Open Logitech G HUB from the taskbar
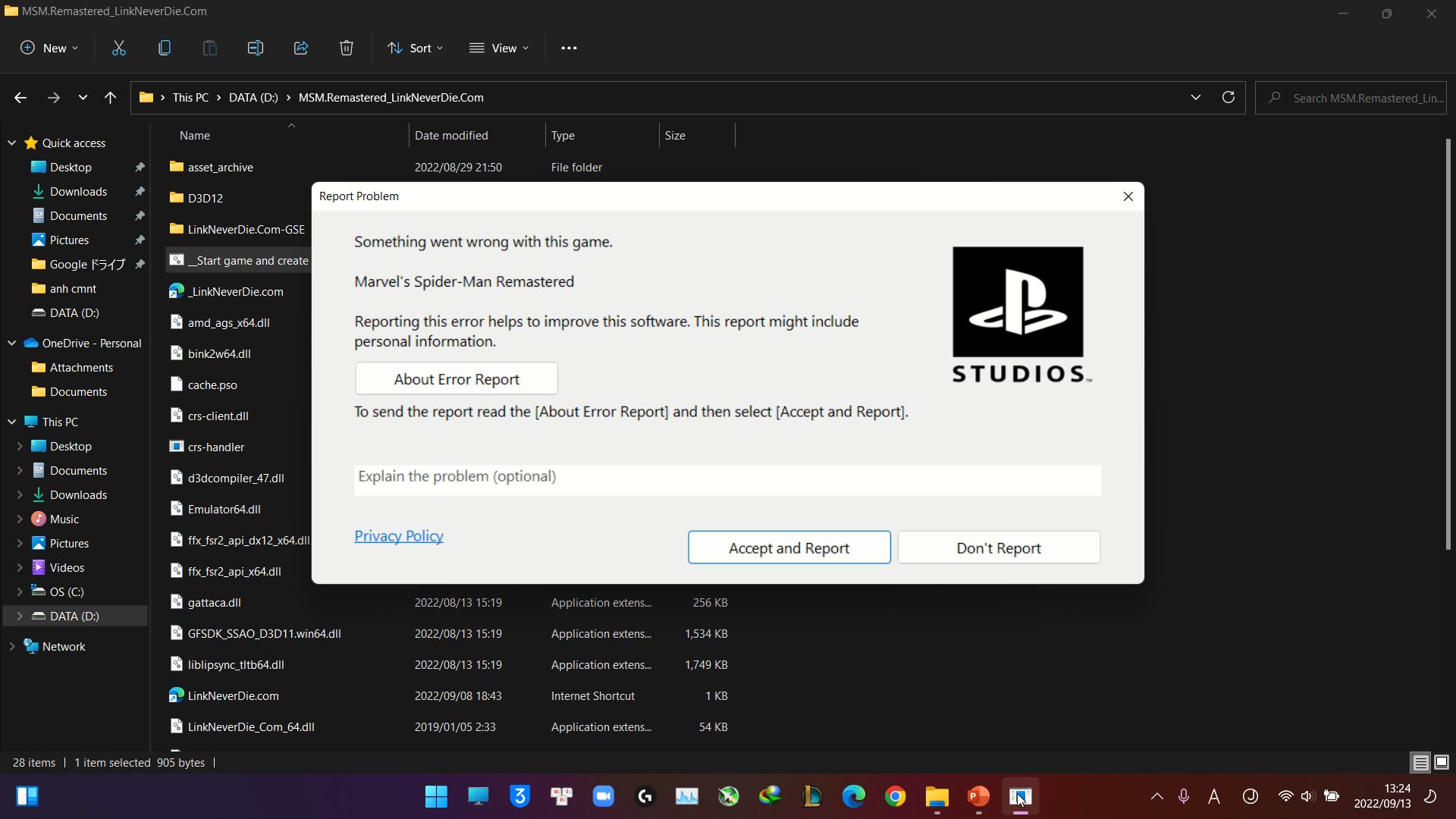Screen dimensions: 1456x819 [645, 796]
